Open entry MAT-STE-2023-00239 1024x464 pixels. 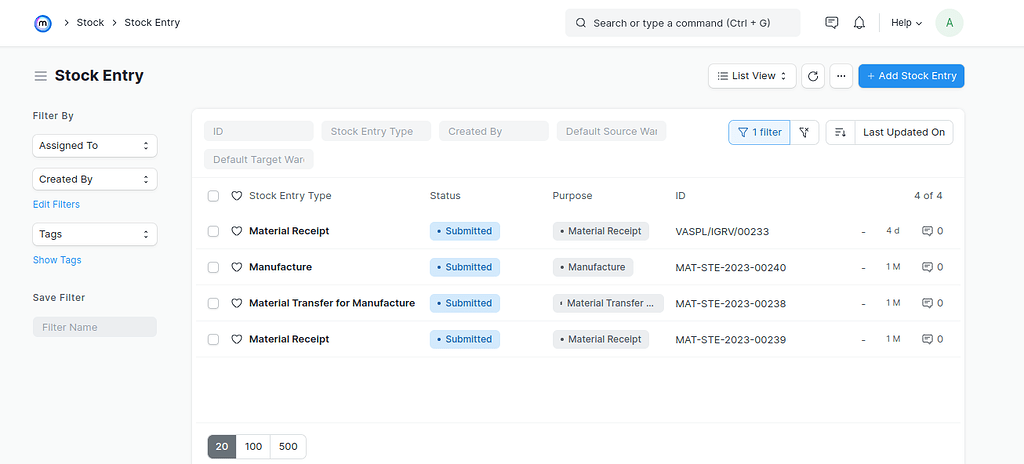click(731, 339)
